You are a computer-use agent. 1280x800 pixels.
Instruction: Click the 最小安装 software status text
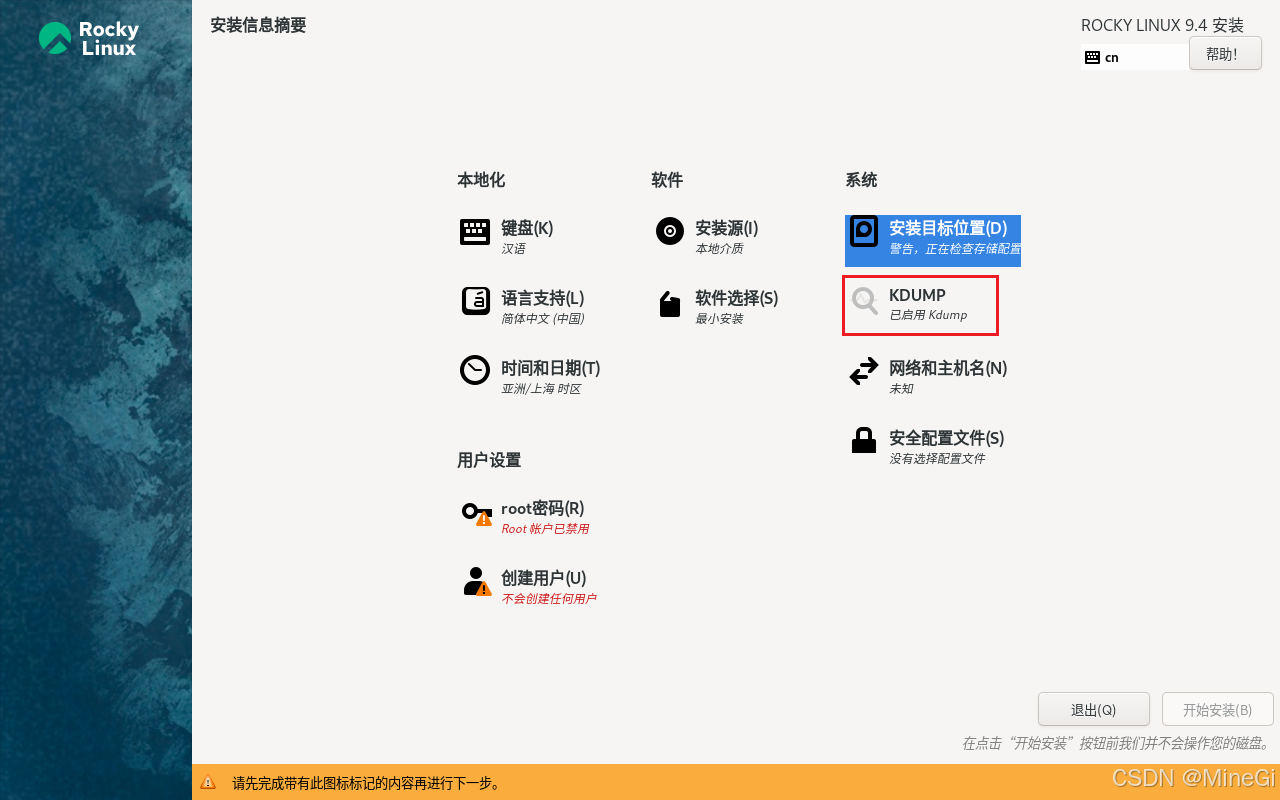[x=719, y=319]
